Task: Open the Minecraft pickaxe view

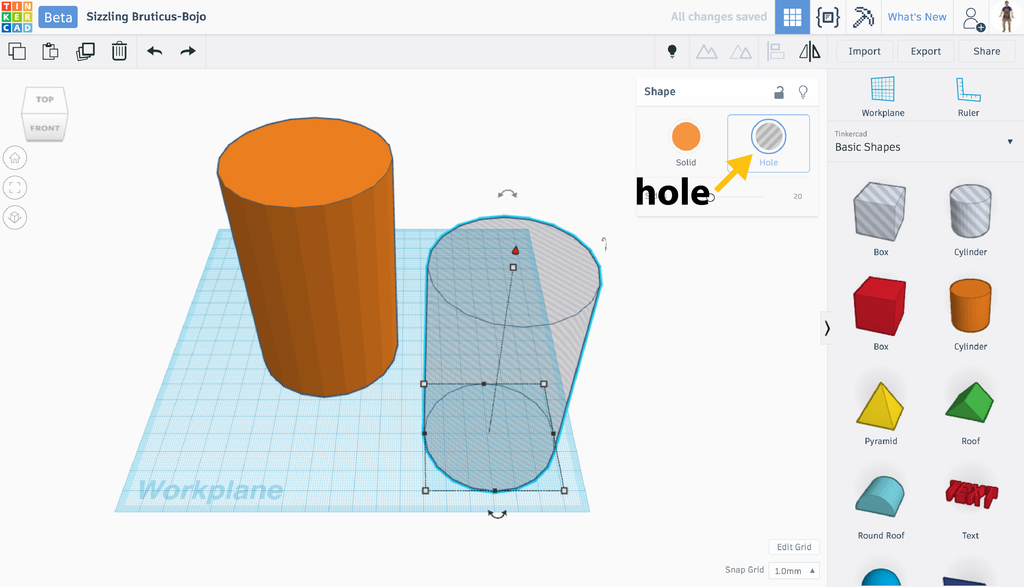Action: (863, 17)
